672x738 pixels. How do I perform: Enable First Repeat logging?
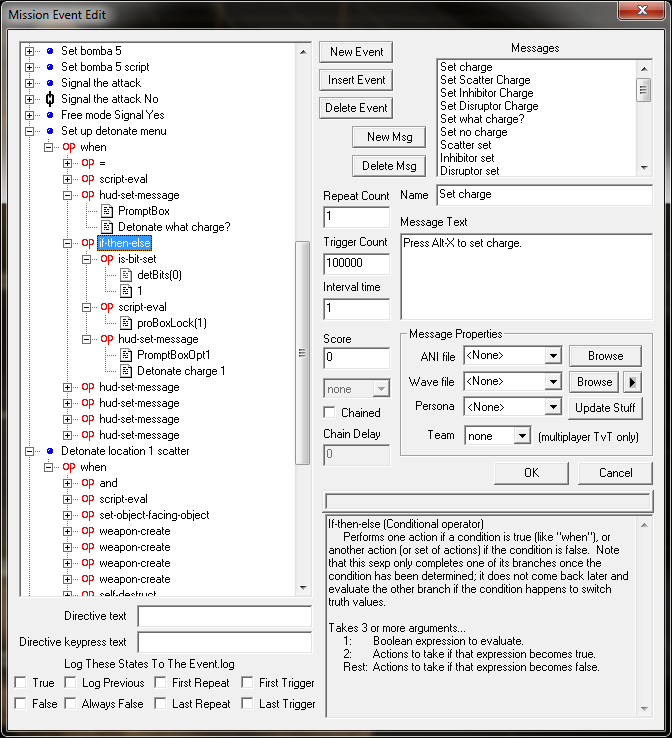160,682
